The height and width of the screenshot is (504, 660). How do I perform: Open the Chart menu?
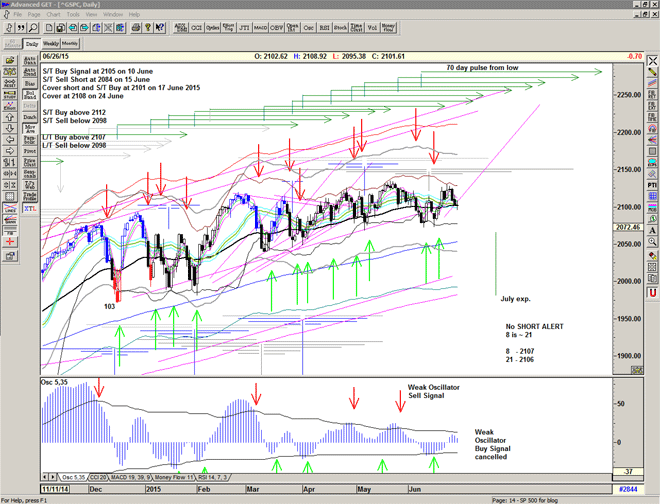(x=60, y=15)
